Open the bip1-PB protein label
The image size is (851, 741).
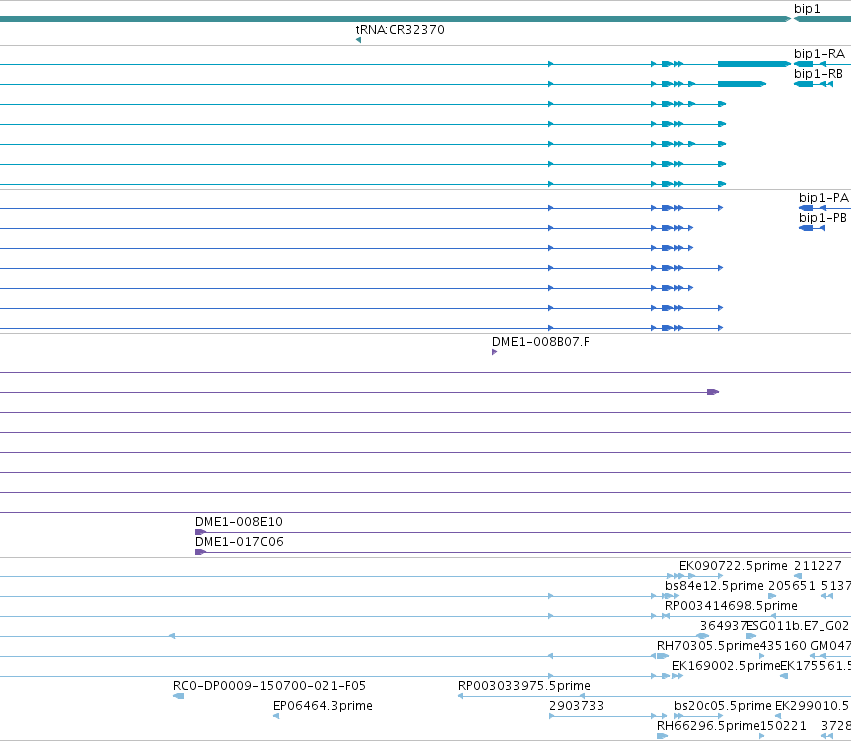coord(823,218)
